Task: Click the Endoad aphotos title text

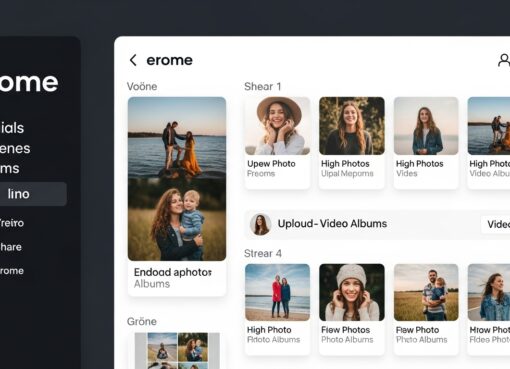Action: (x=173, y=272)
